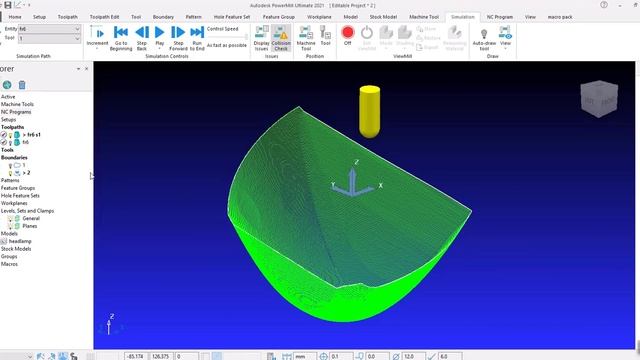Open the Explorer panel options arrow

point(78,69)
